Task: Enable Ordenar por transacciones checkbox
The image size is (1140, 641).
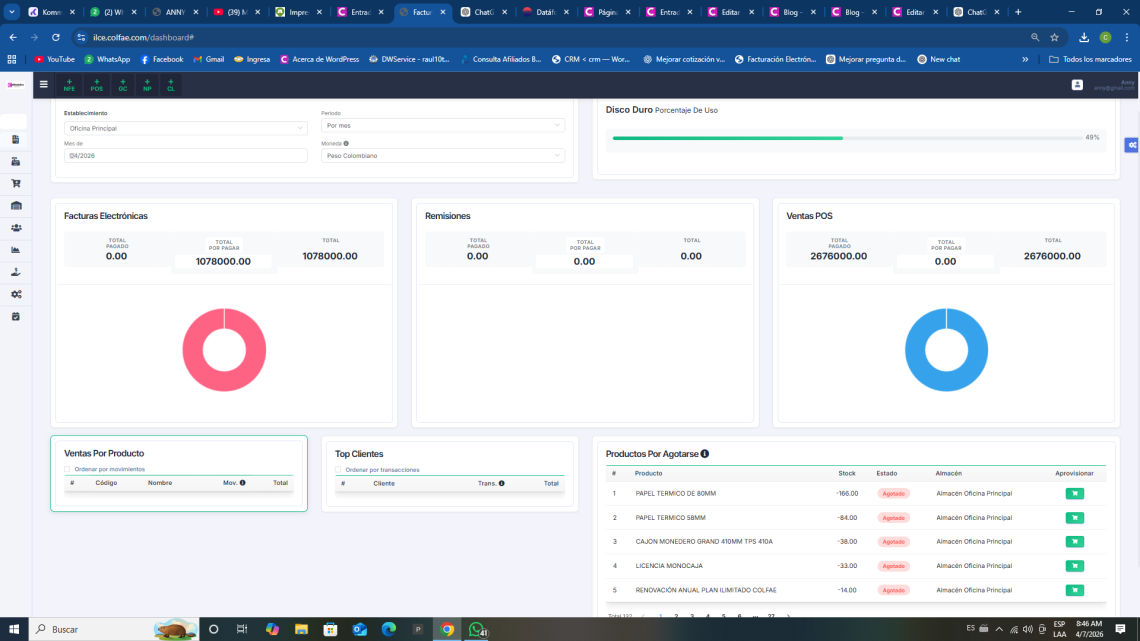Action: (338, 469)
